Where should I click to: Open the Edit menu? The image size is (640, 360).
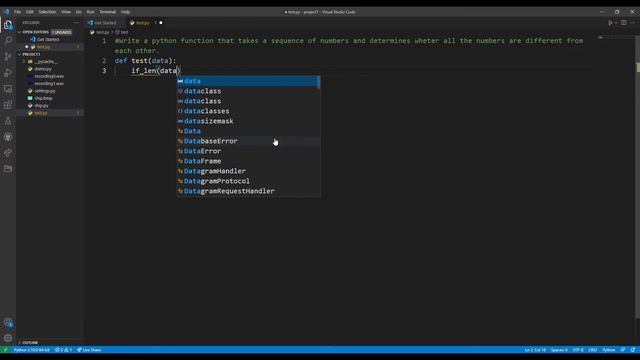(x=30, y=12)
